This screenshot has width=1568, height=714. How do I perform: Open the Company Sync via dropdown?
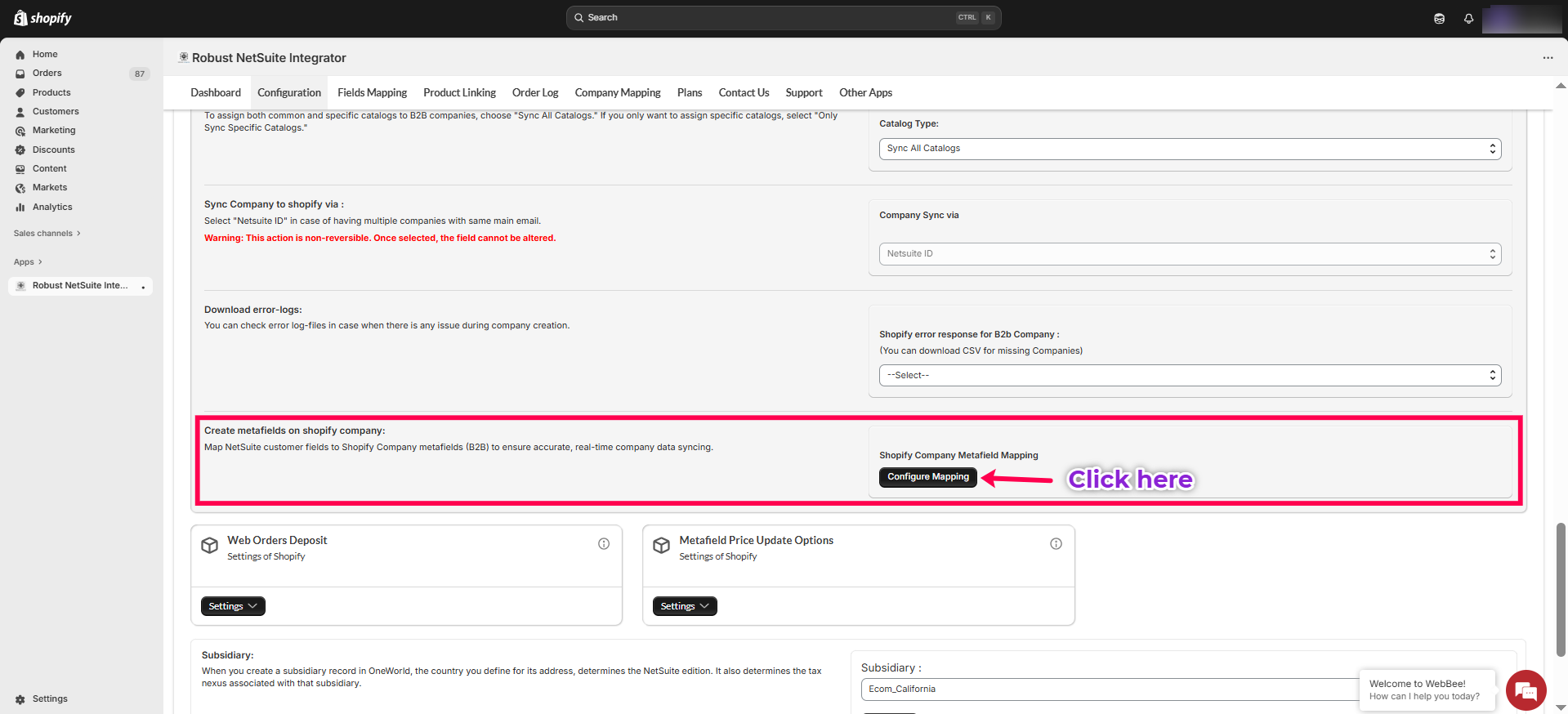coord(1189,254)
